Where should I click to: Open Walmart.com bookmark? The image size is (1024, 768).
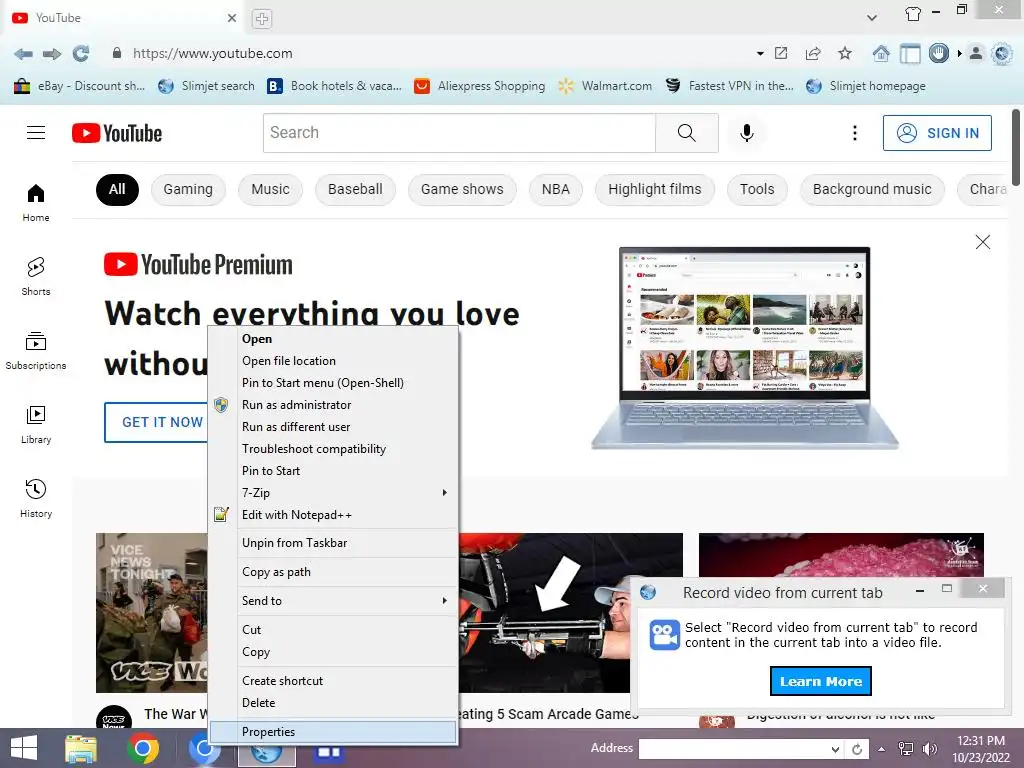[x=605, y=86]
